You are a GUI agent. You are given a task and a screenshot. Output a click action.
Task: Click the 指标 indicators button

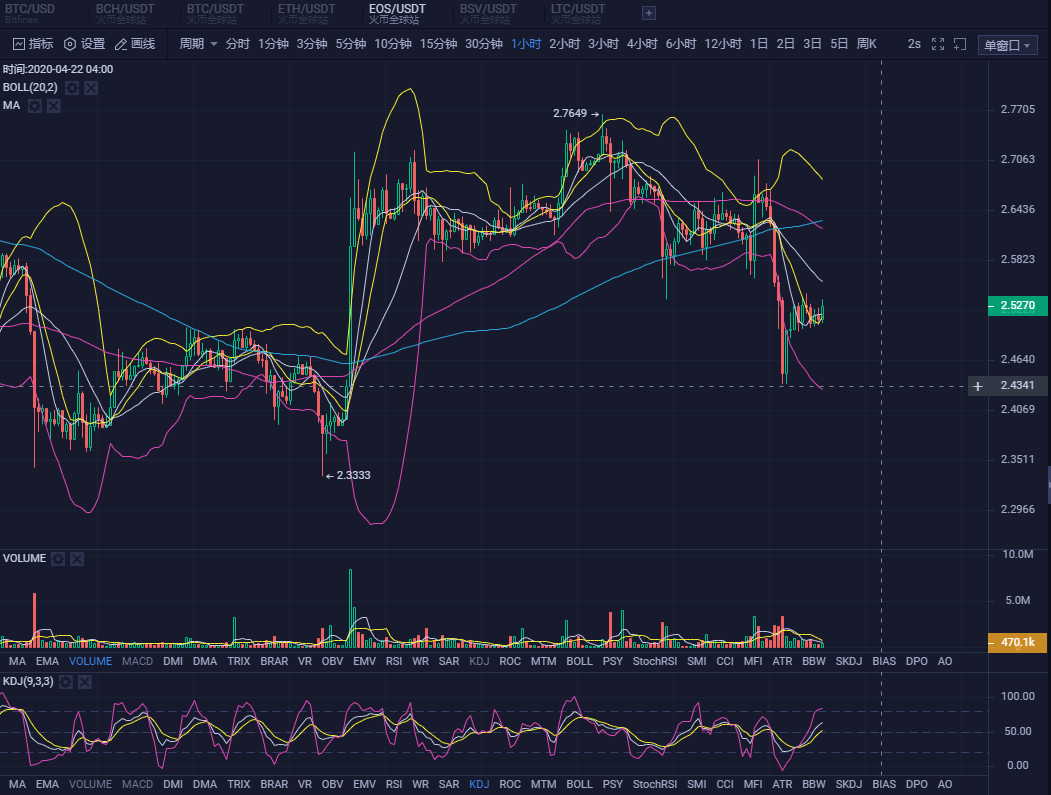pyautogui.click(x=33, y=44)
